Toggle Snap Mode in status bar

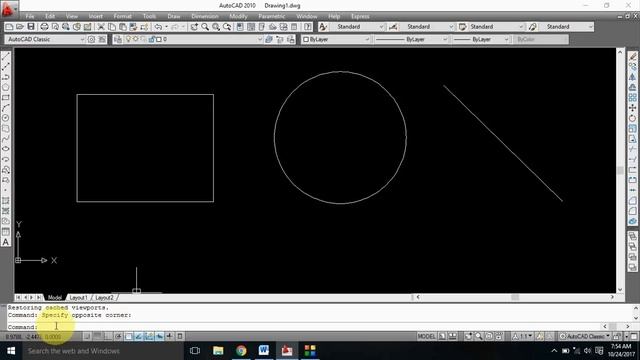[x=87, y=336]
